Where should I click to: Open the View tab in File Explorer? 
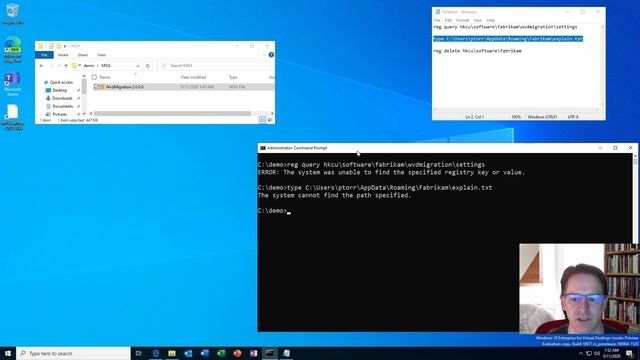click(101, 55)
